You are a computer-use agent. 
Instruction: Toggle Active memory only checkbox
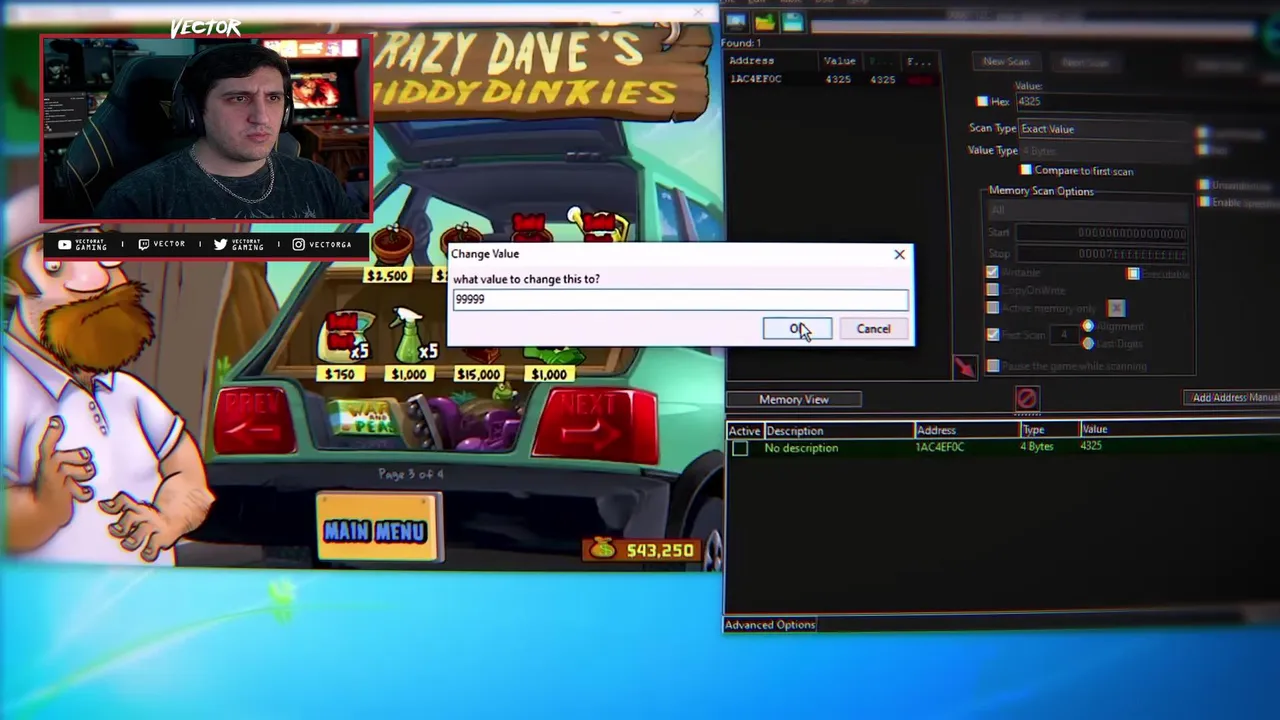coord(992,308)
